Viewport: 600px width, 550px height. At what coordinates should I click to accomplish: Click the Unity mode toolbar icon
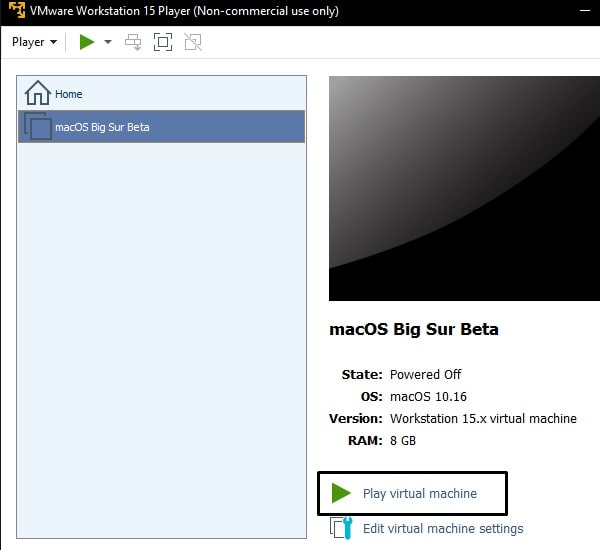click(193, 42)
